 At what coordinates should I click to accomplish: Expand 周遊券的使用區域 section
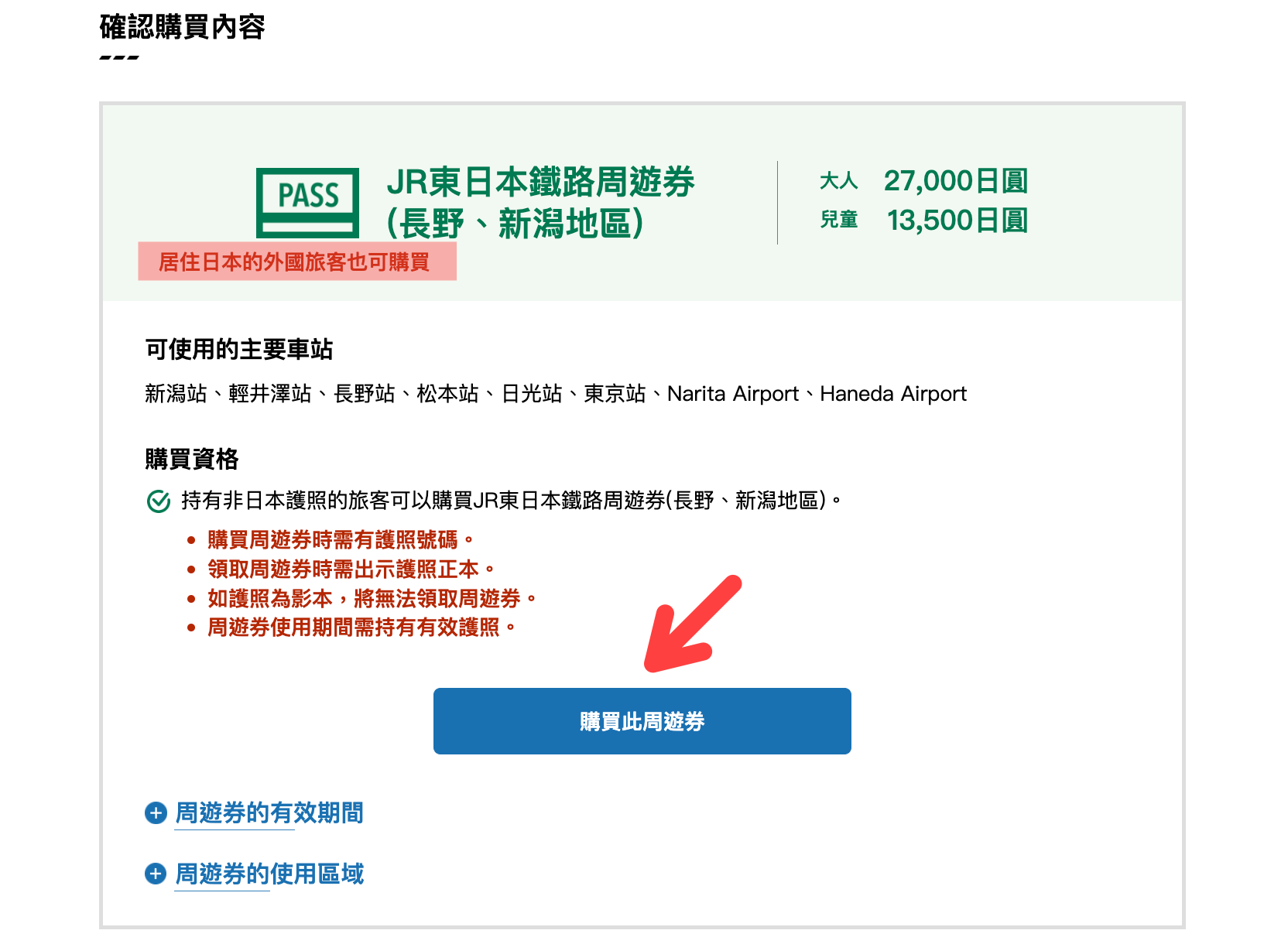click(269, 874)
